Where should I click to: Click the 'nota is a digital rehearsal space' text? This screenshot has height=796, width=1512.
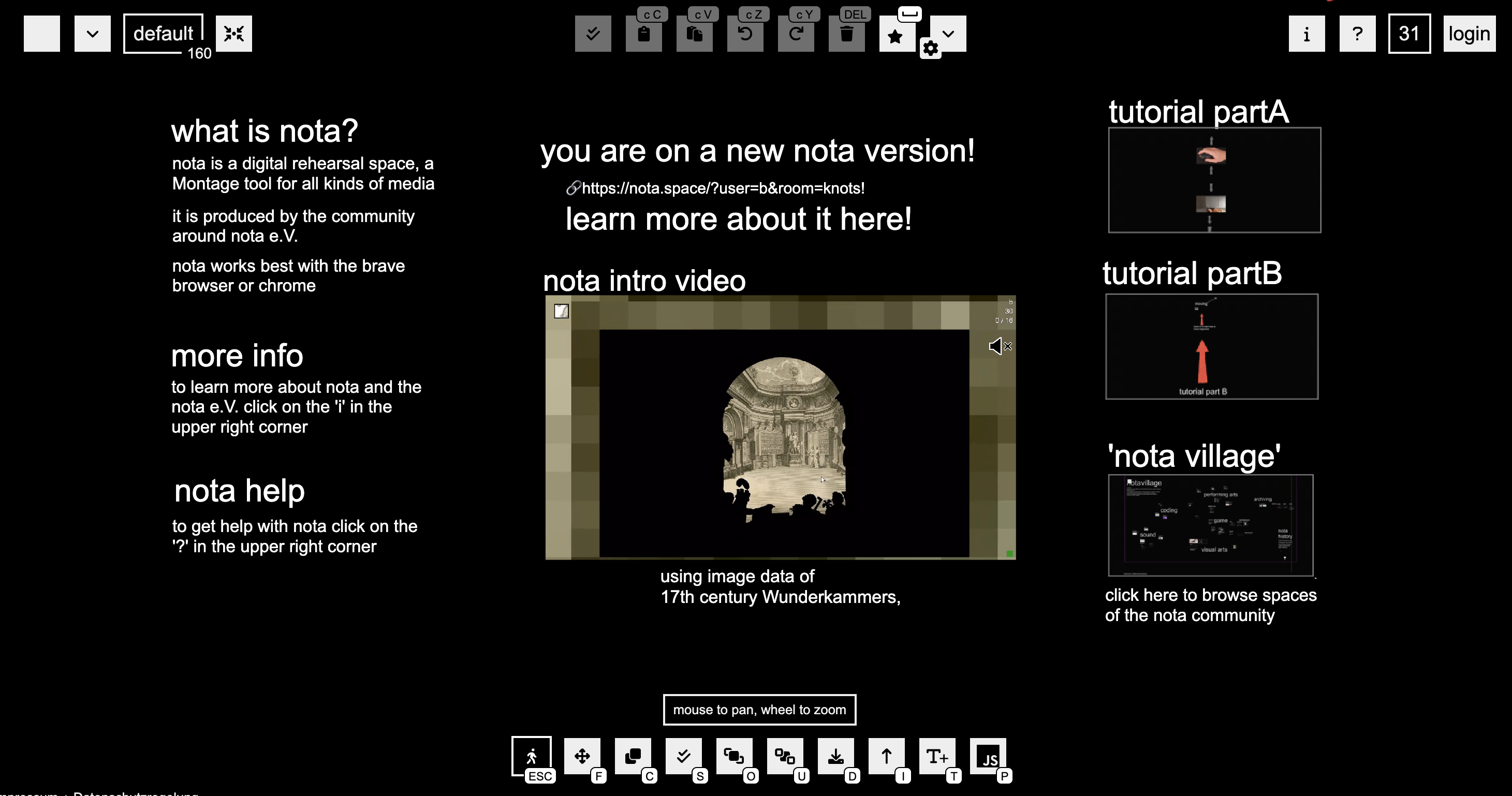(x=303, y=173)
